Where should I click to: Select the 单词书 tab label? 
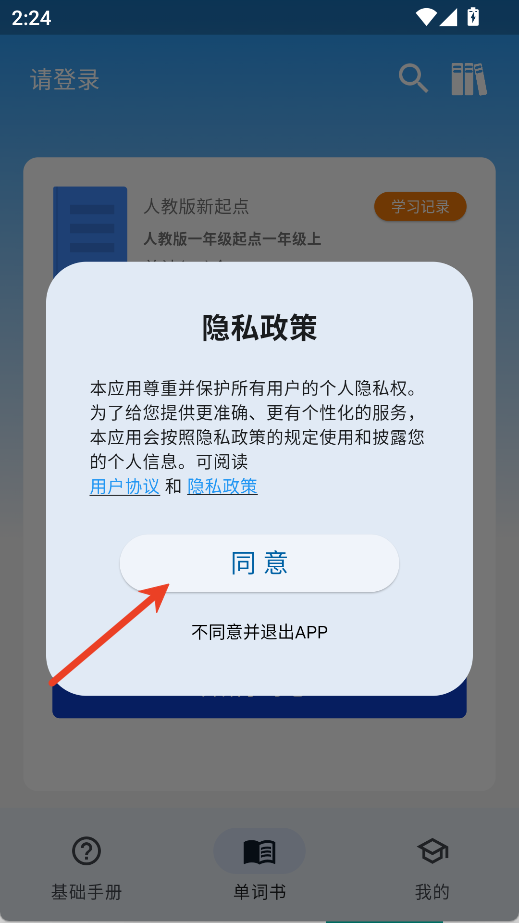tap(260, 892)
